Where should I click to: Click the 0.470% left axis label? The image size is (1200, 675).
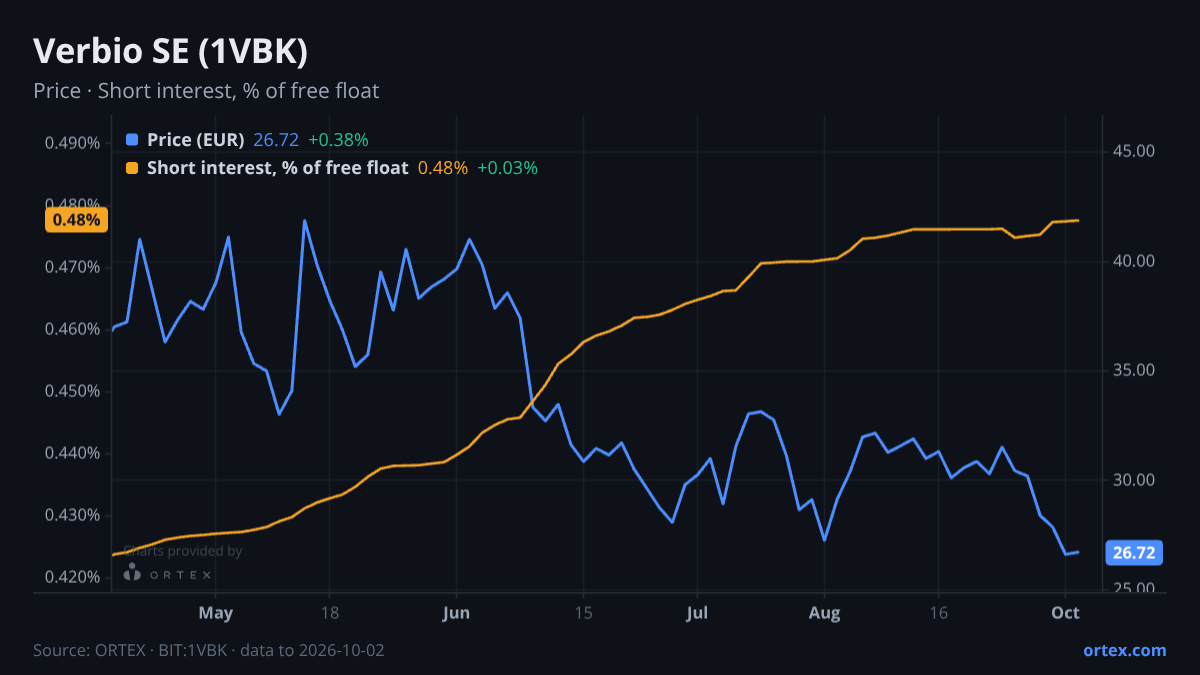[x=72, y=267]
